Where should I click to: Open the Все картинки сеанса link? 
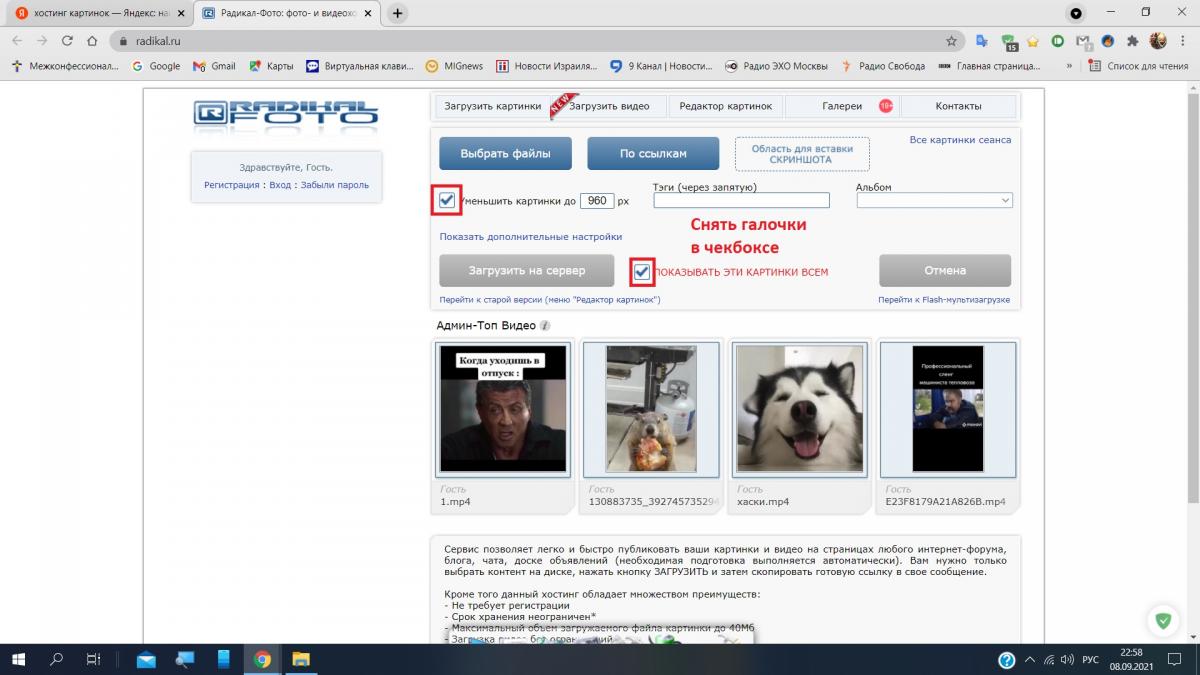coord(960,140)
